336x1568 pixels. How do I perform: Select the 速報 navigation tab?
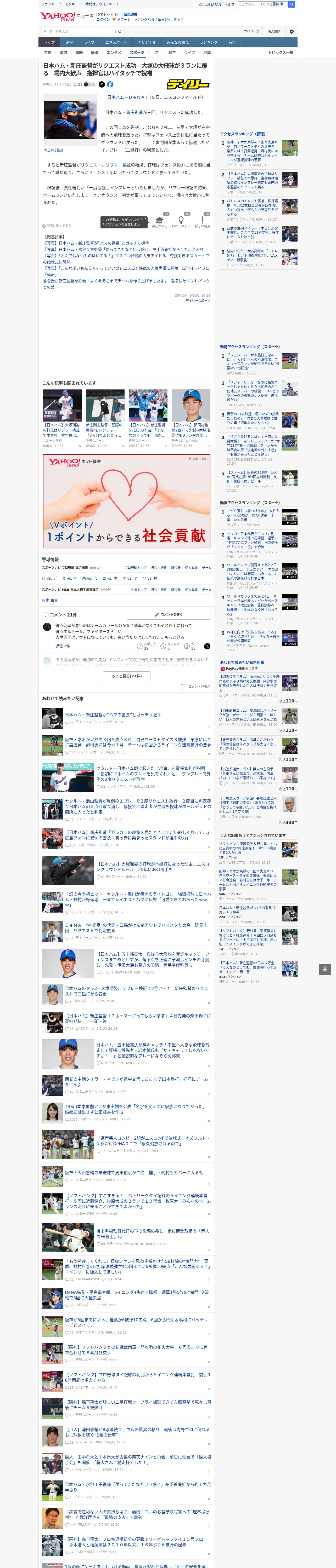coord(69,43)
